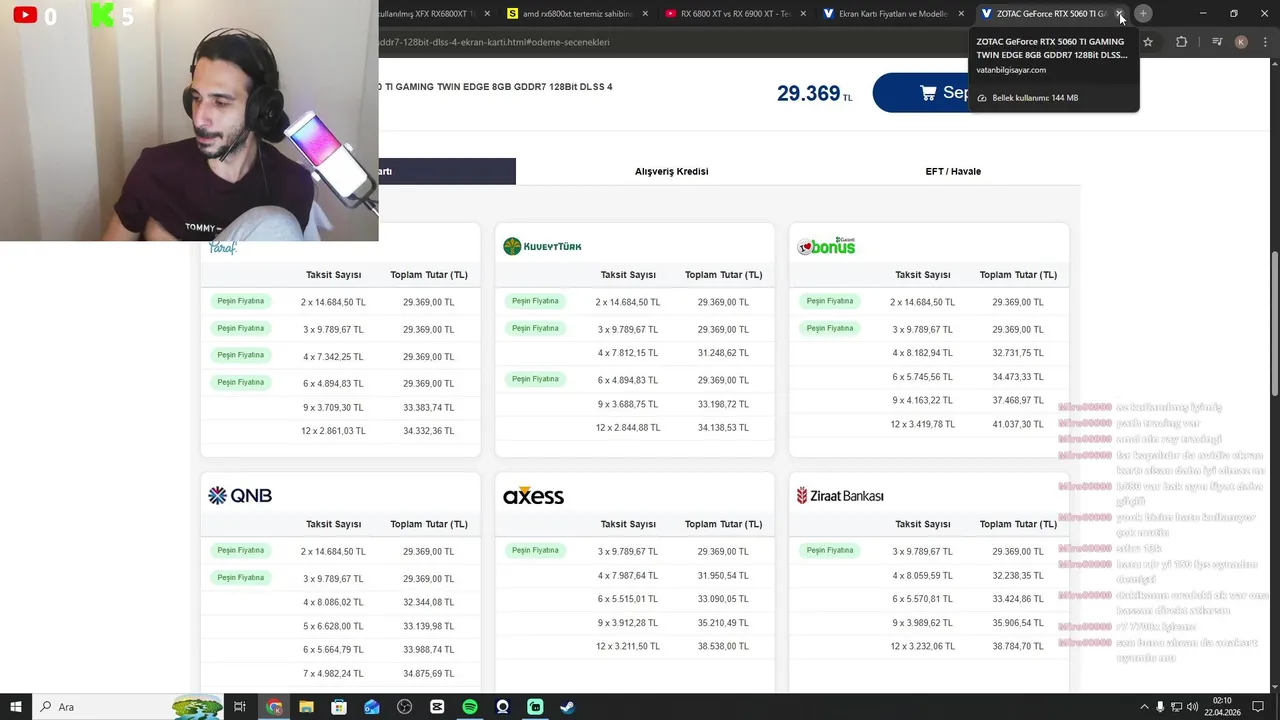Show hidden system tray icons

click(1144, 707)
